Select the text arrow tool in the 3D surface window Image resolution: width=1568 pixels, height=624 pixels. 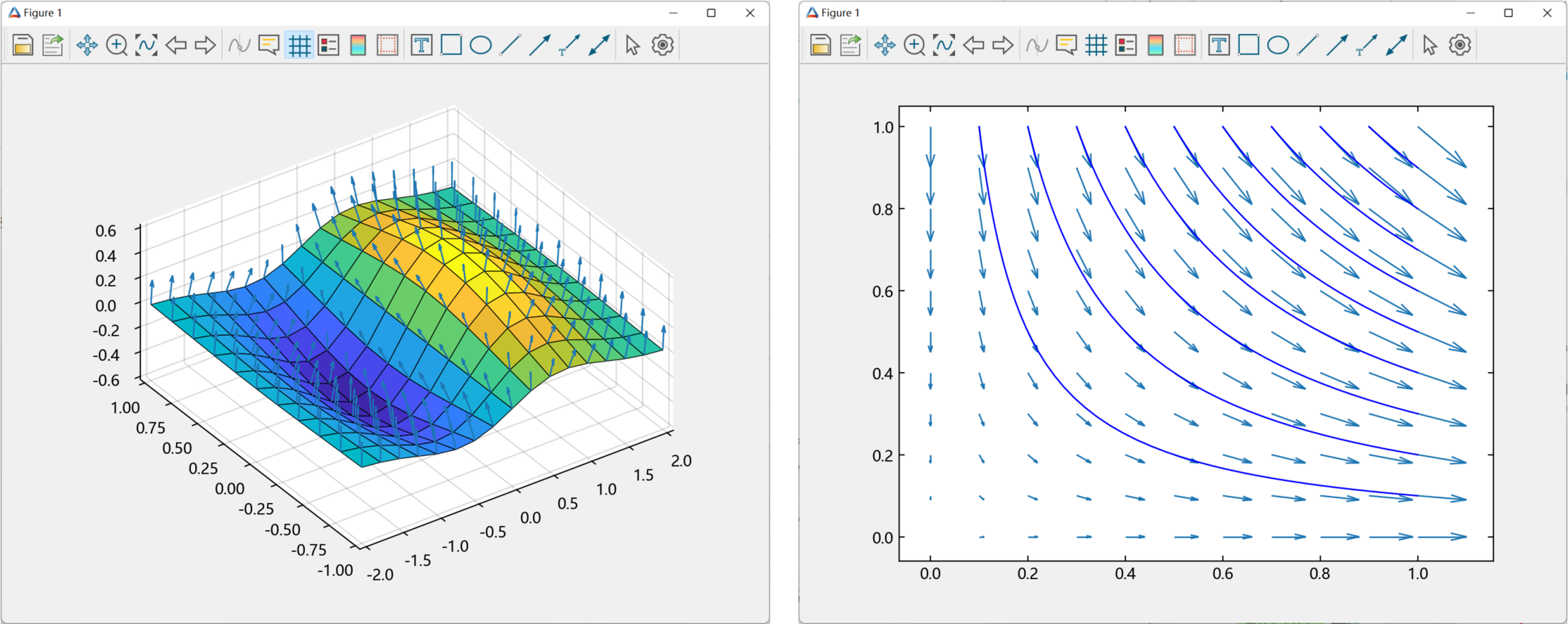[569, 45]
